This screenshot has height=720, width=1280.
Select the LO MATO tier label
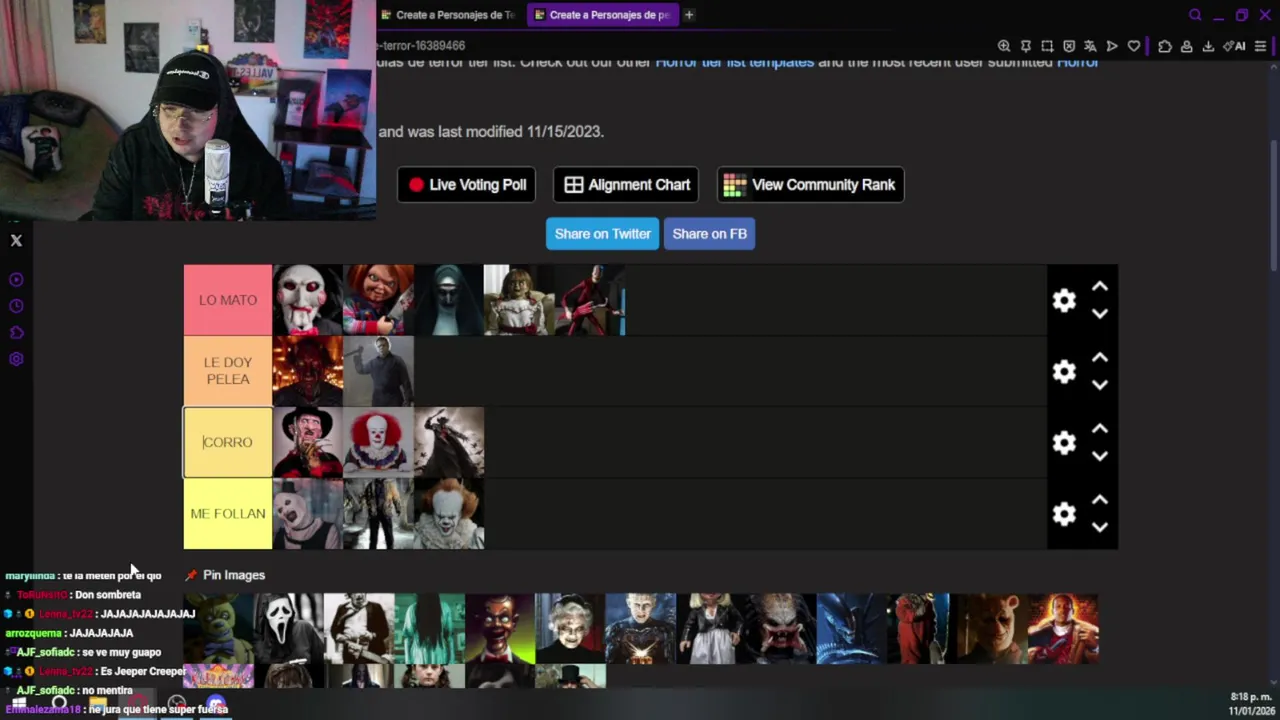click(x=228, y=300)
